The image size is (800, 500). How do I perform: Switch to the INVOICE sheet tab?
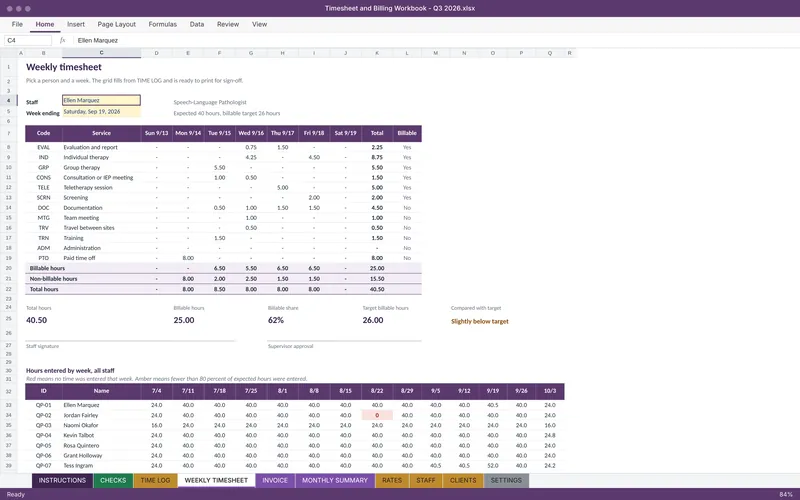point(275,481)
